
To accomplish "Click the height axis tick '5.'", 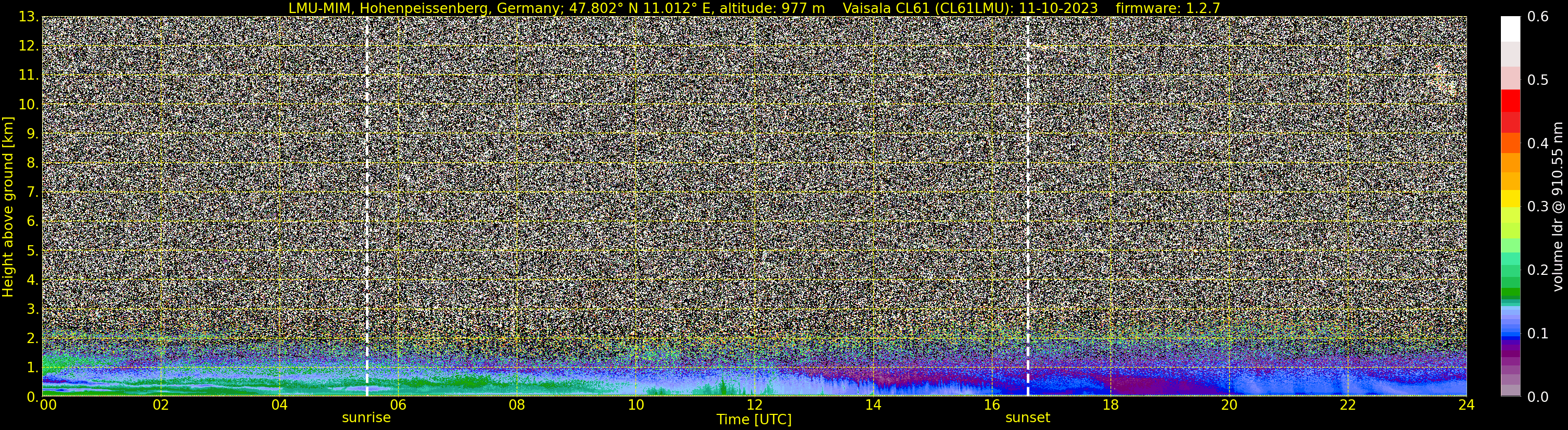I will tap(32, 250).
